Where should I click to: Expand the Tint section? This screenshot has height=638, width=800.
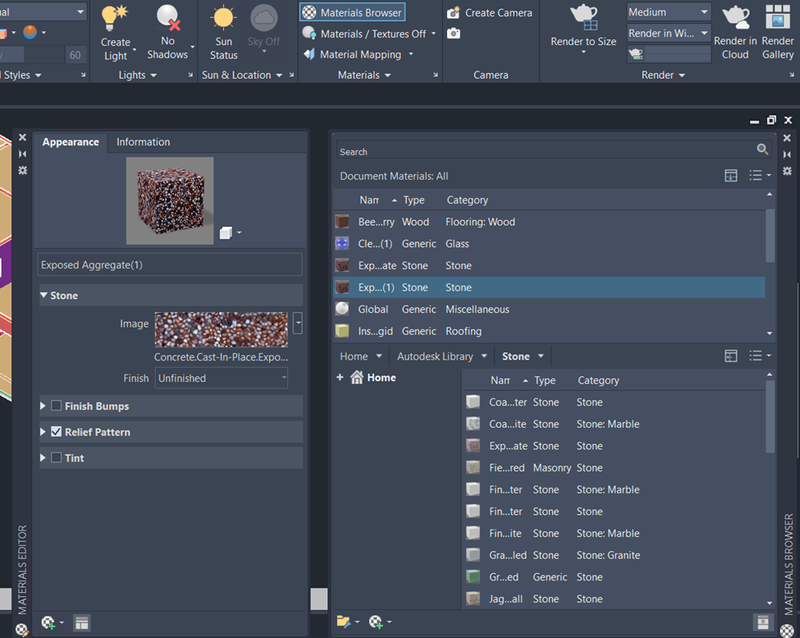click(43, 457)
